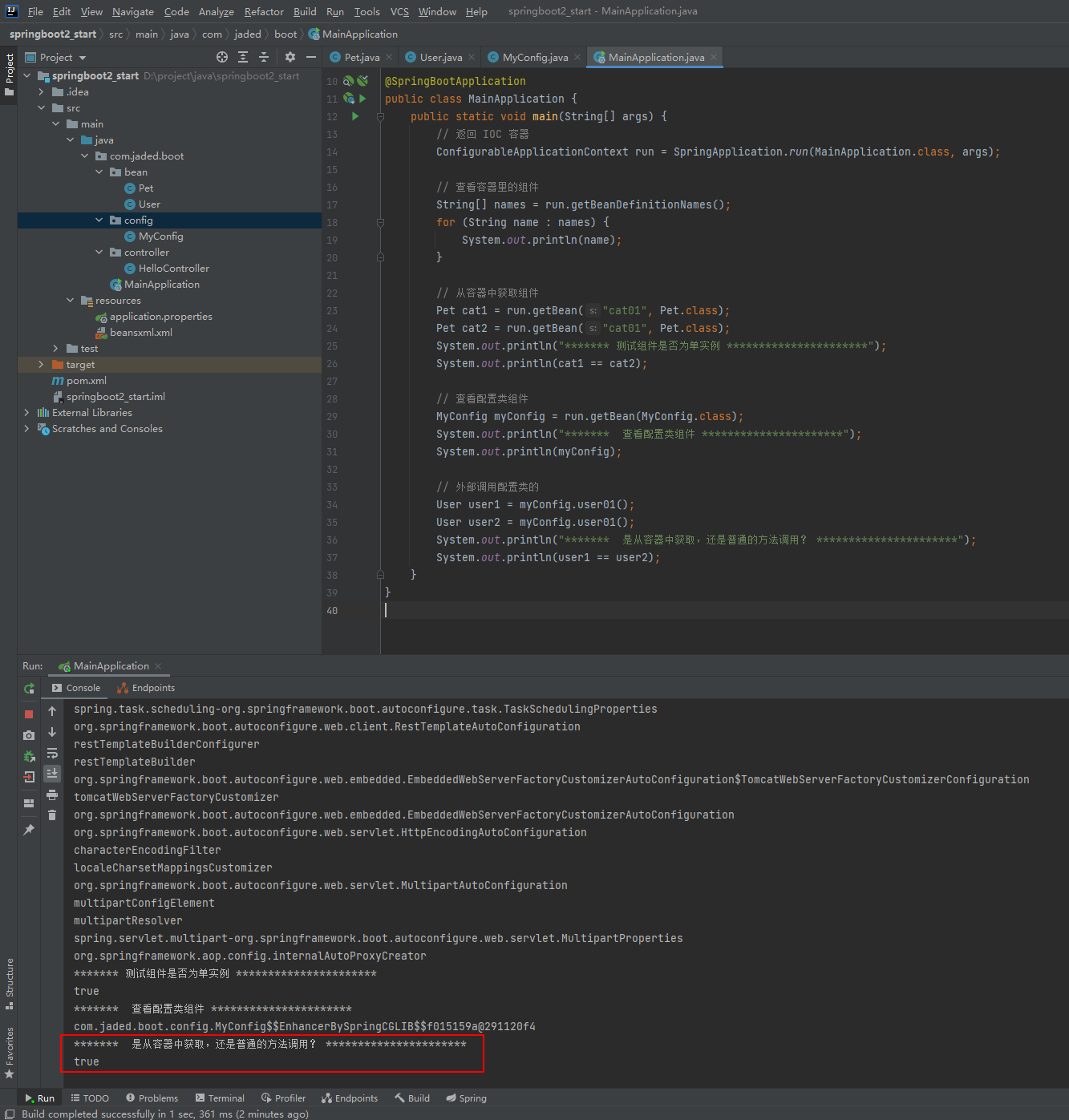Expand the target folder

(x=42, y=364)
